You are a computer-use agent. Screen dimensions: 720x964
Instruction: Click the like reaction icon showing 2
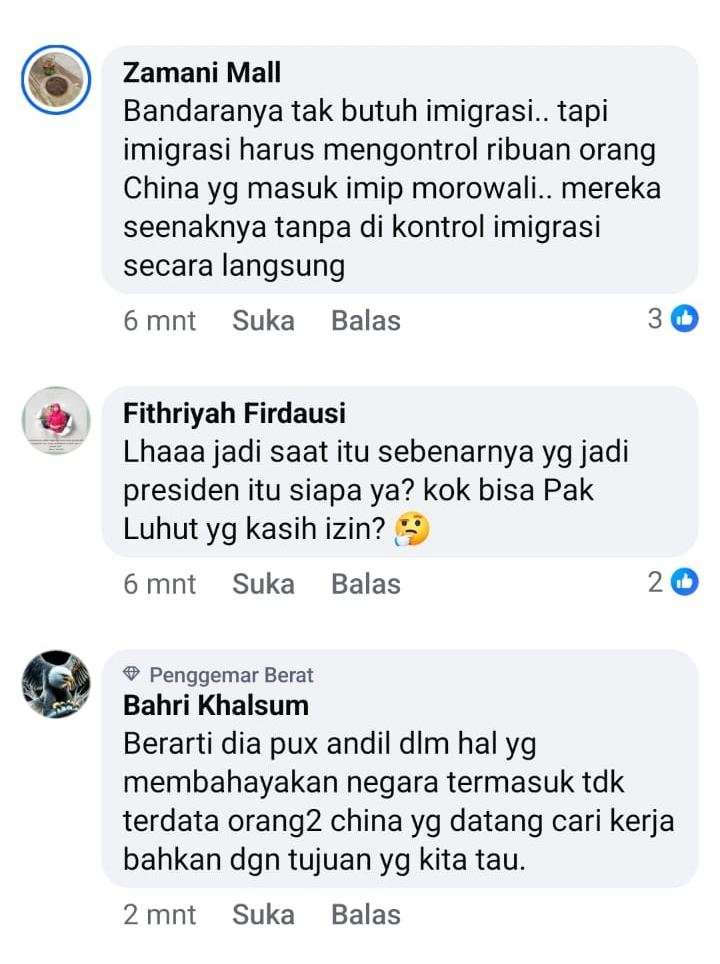tap(684, 582)
